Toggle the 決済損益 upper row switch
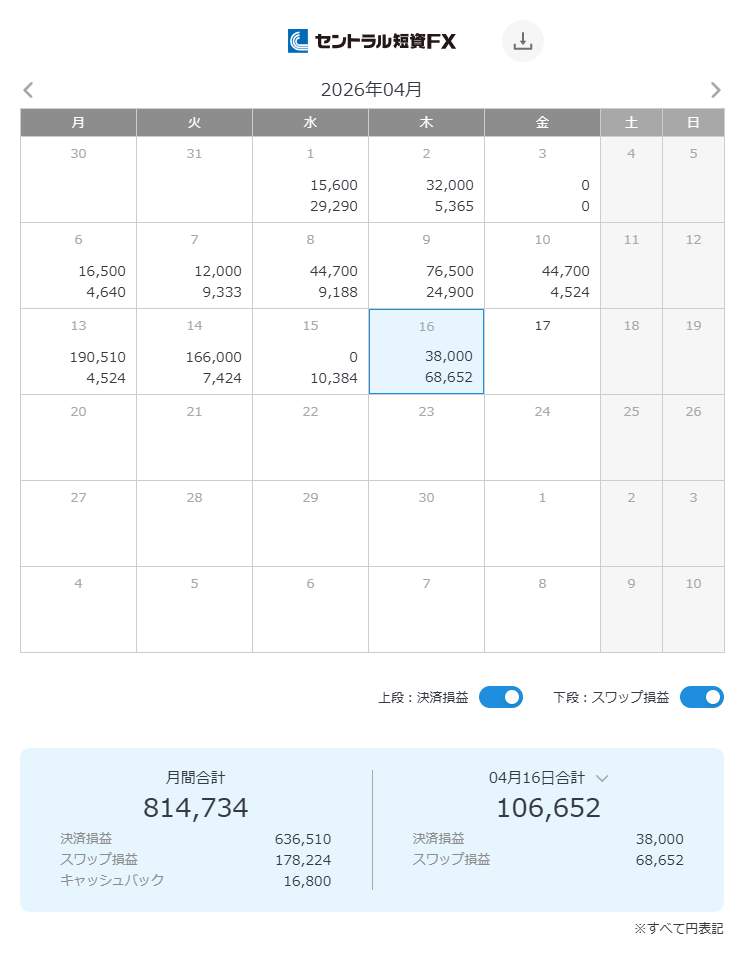The width and height of the screenshot is (744, 957). [500, 697]
